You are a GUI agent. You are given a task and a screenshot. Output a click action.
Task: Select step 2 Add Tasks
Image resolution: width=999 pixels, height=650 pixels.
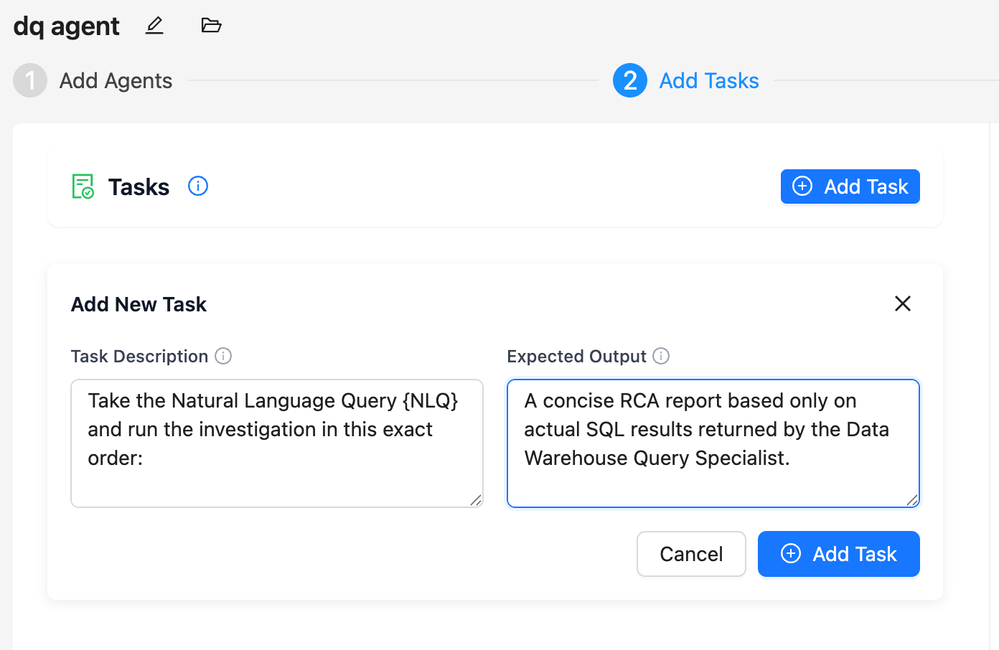[x=686, y=81]
